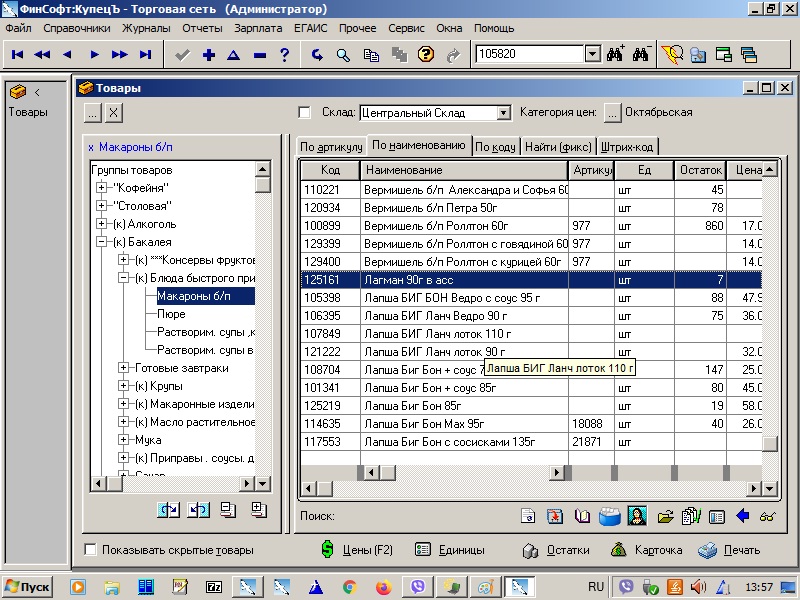The height and width of the screenshot is (600, 800).
Task: Collapse Блюда быстрого приготовления group
Action: [x=123, y=278]
